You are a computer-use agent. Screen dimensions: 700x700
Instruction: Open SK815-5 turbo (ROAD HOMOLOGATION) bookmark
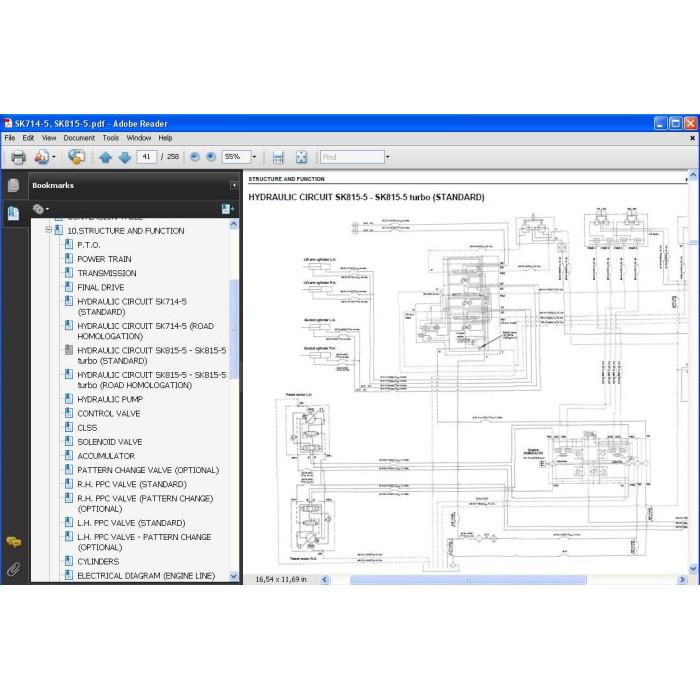tap(152, 380)
